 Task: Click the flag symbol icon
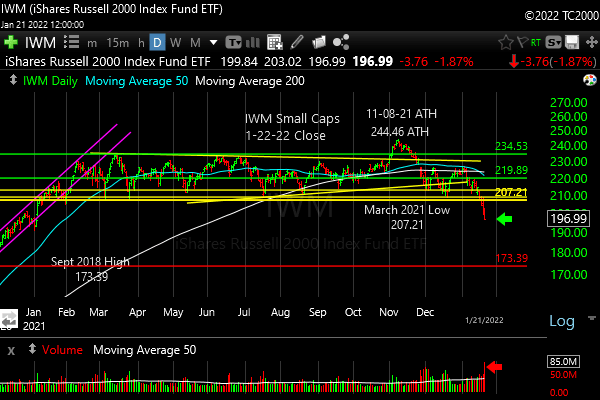(x=522, y=42)
